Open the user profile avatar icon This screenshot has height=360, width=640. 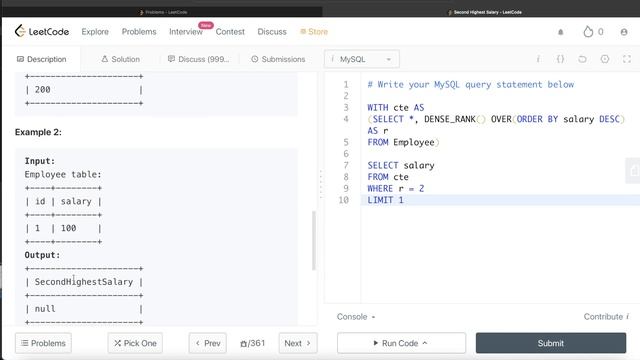click(x=624, y=32)
